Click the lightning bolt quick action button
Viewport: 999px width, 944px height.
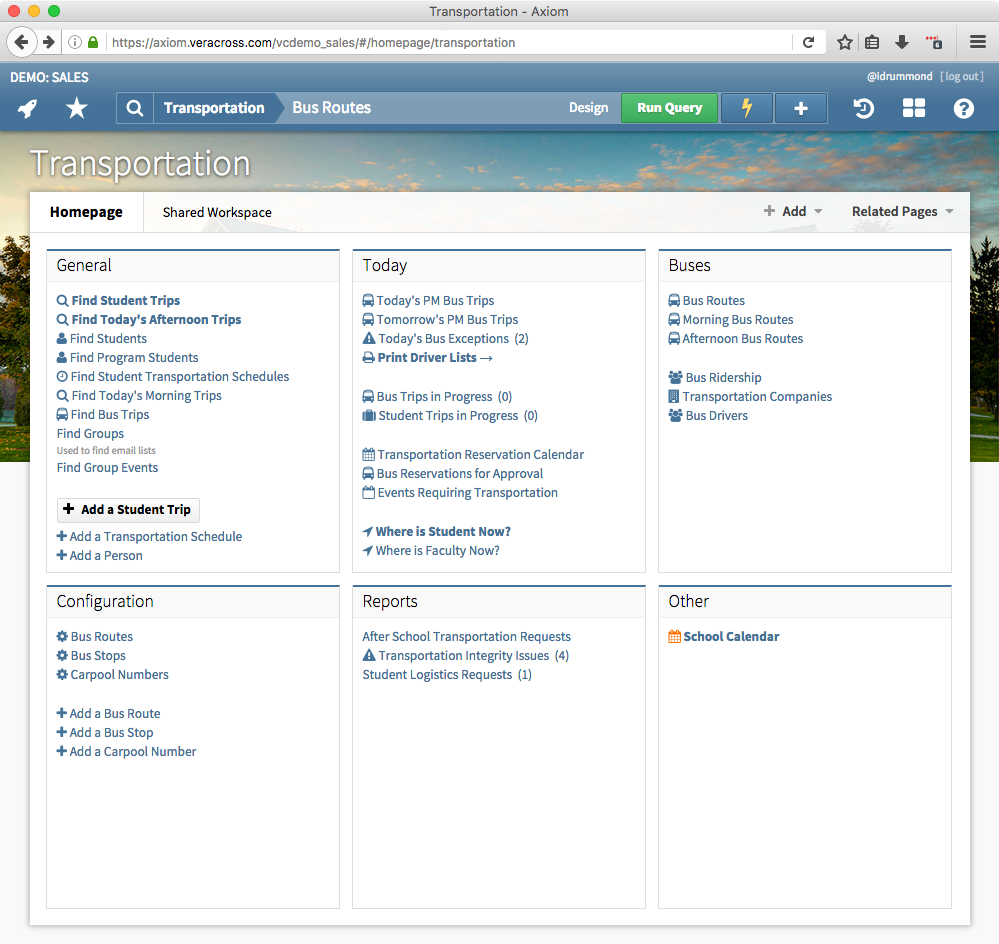point(746,108)
